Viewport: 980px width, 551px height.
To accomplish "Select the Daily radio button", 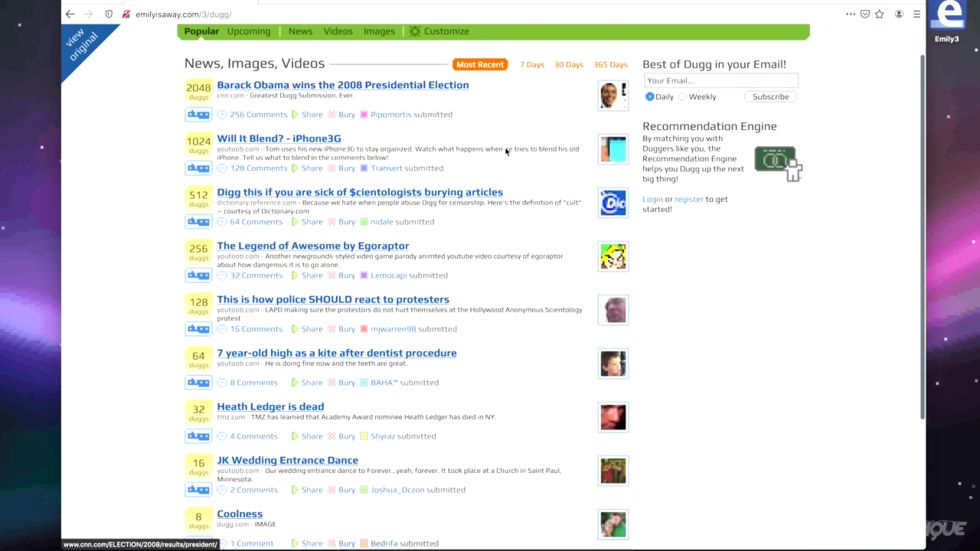I will click(650, 97).
